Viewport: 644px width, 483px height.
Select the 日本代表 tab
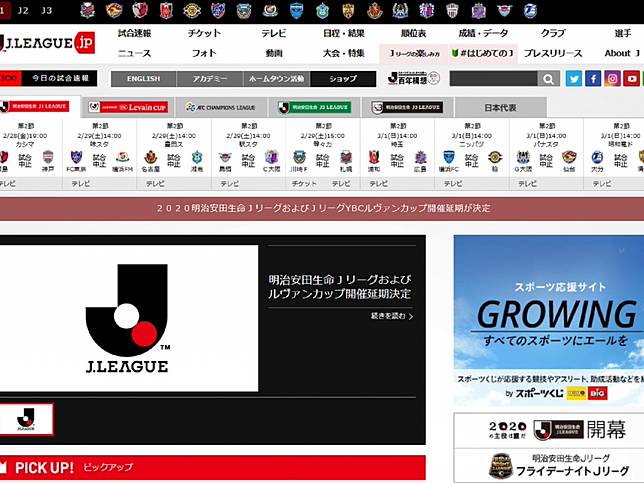click(500, 107)
